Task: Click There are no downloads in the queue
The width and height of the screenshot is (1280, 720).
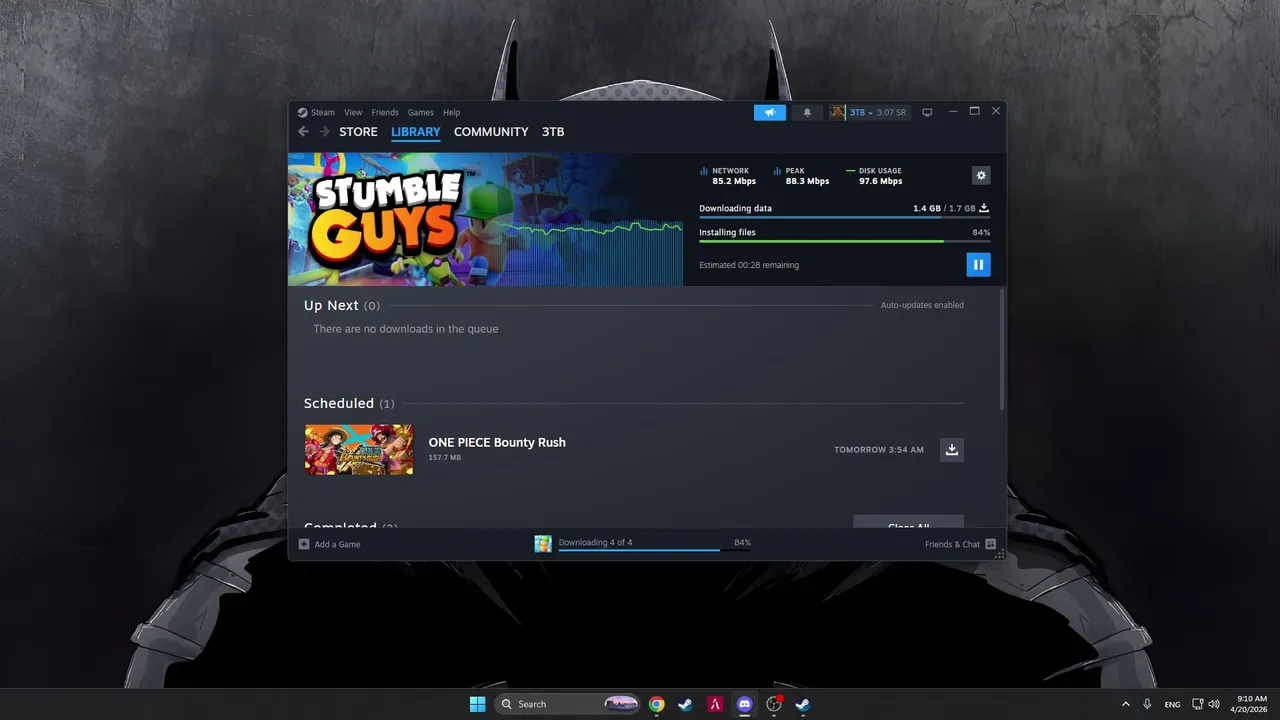Action: point(405,329)
